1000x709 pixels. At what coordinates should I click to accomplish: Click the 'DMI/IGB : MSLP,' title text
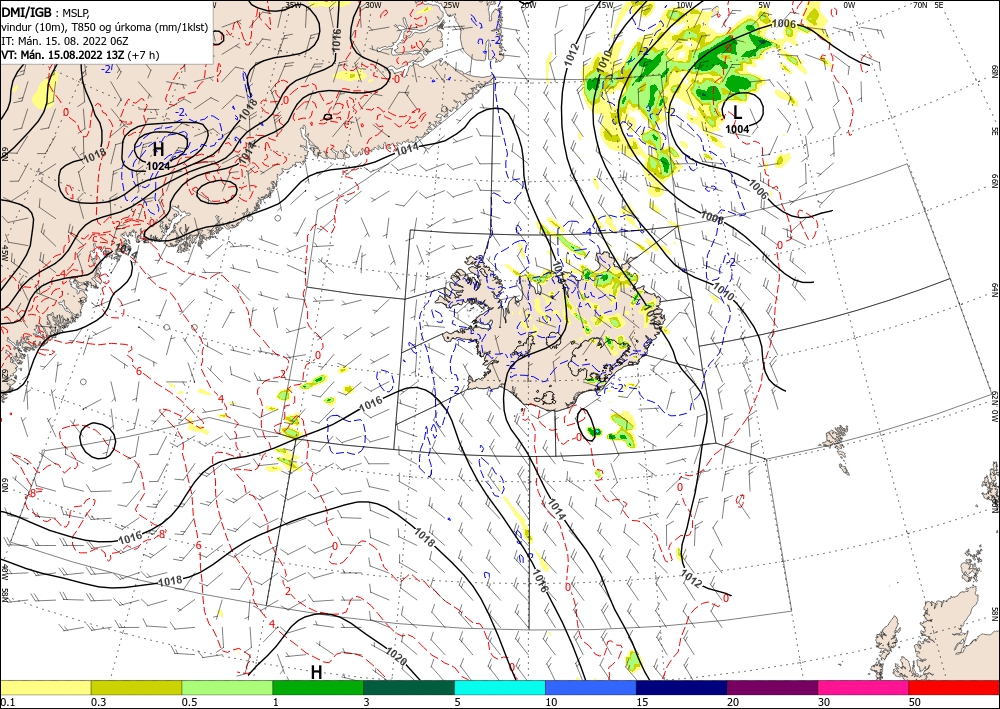45,13
